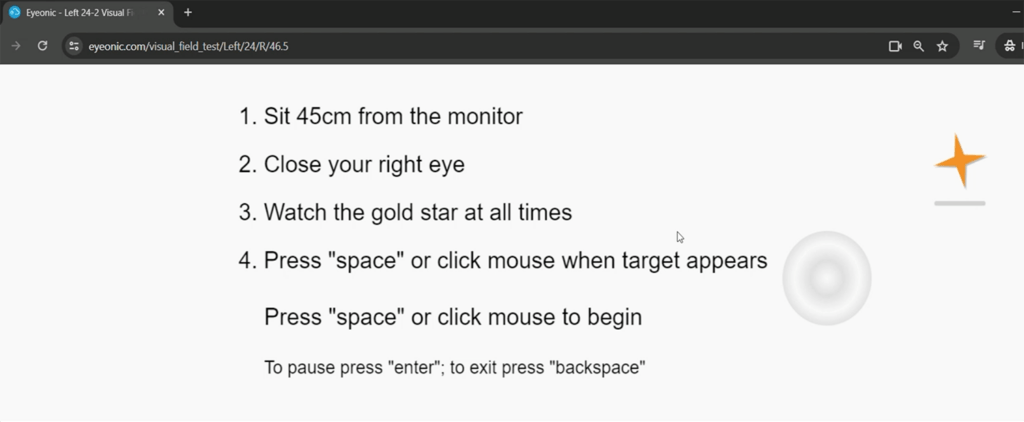Image resolution: width=1024 pixels, height=422 pixels.
Task: Minimize the browser window
Action: tap(1016, 12)
